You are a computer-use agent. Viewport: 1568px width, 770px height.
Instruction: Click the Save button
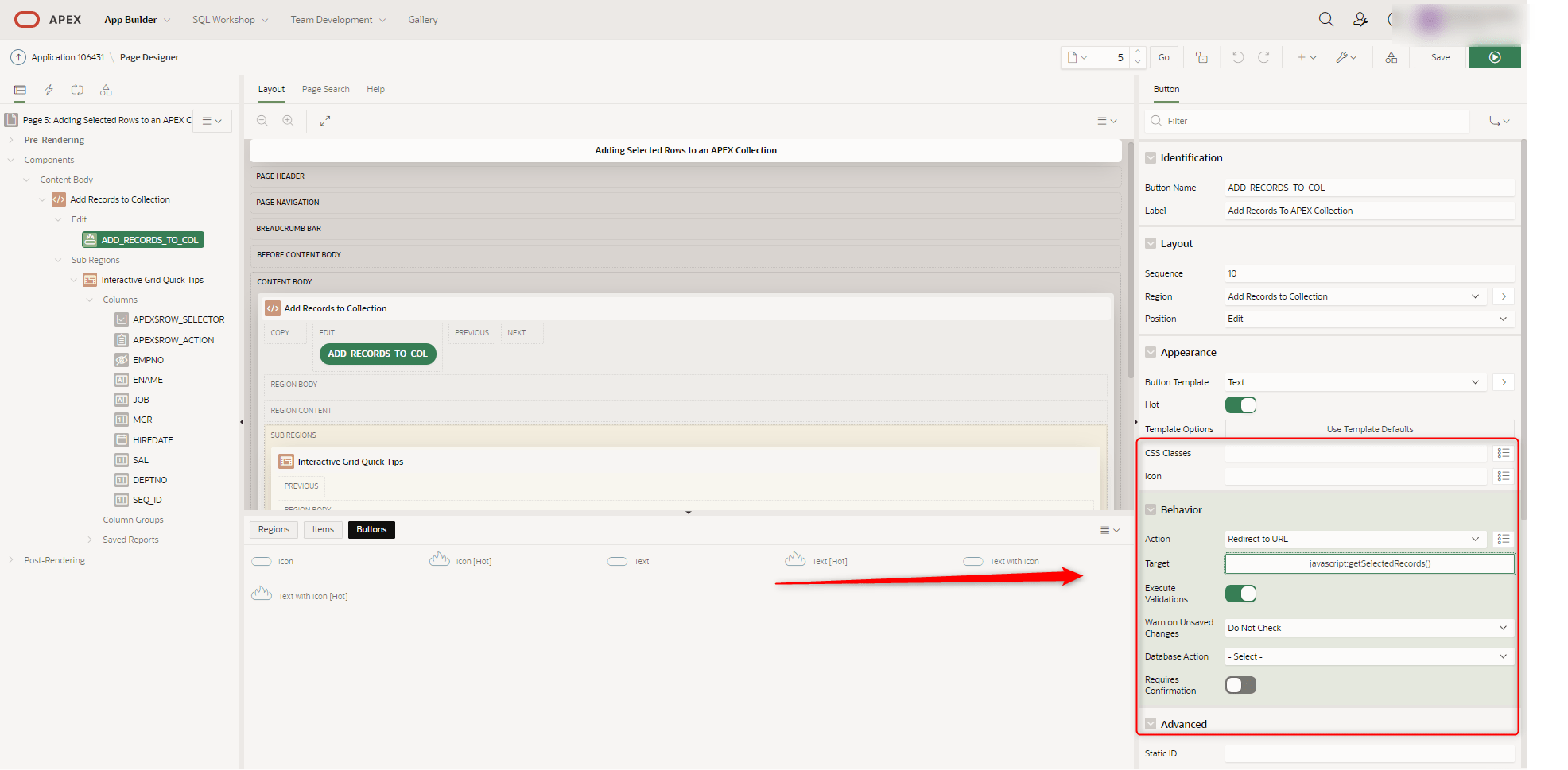coord(1440,57)
